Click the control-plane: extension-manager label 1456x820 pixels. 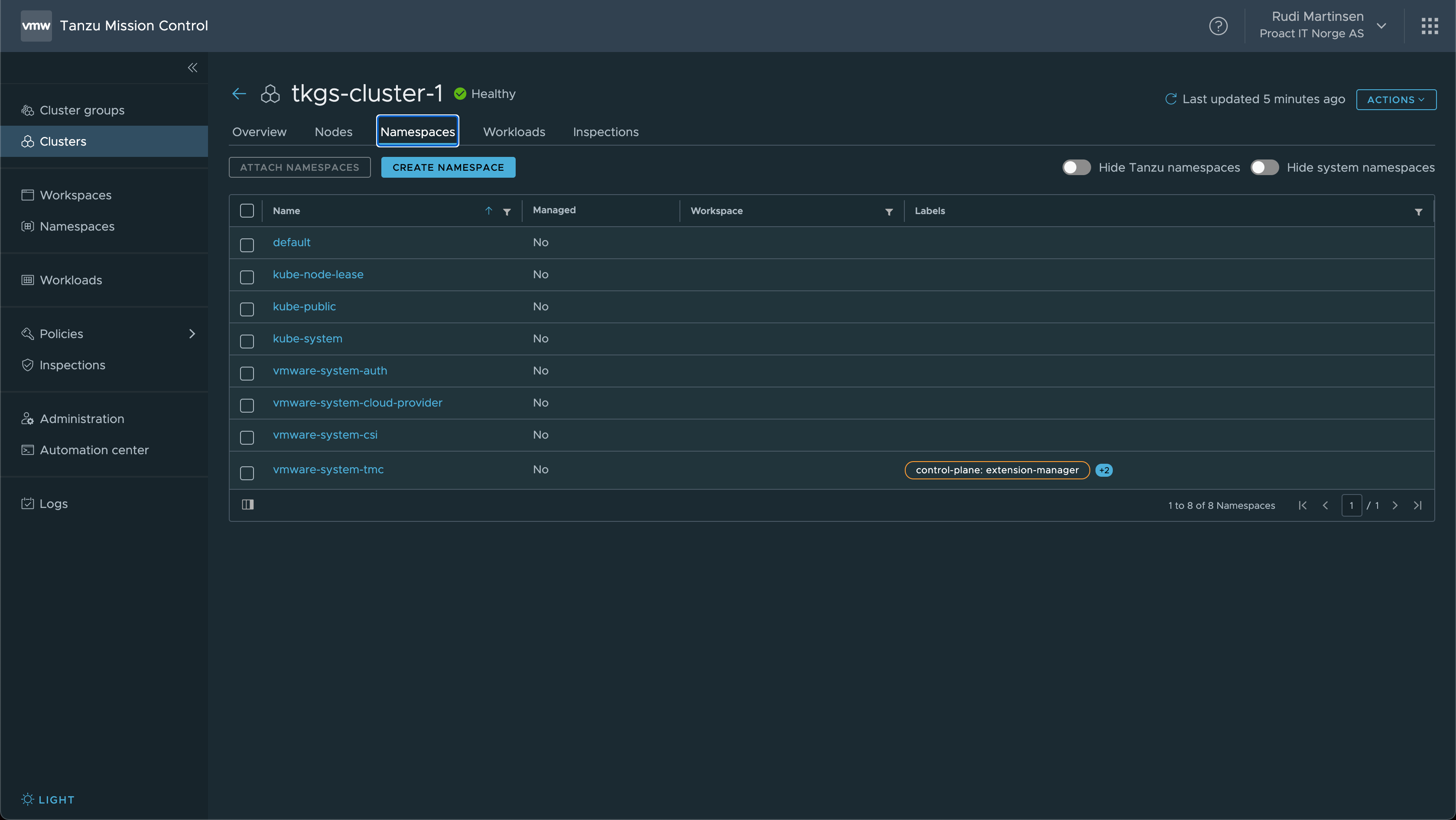coord(997,470)
